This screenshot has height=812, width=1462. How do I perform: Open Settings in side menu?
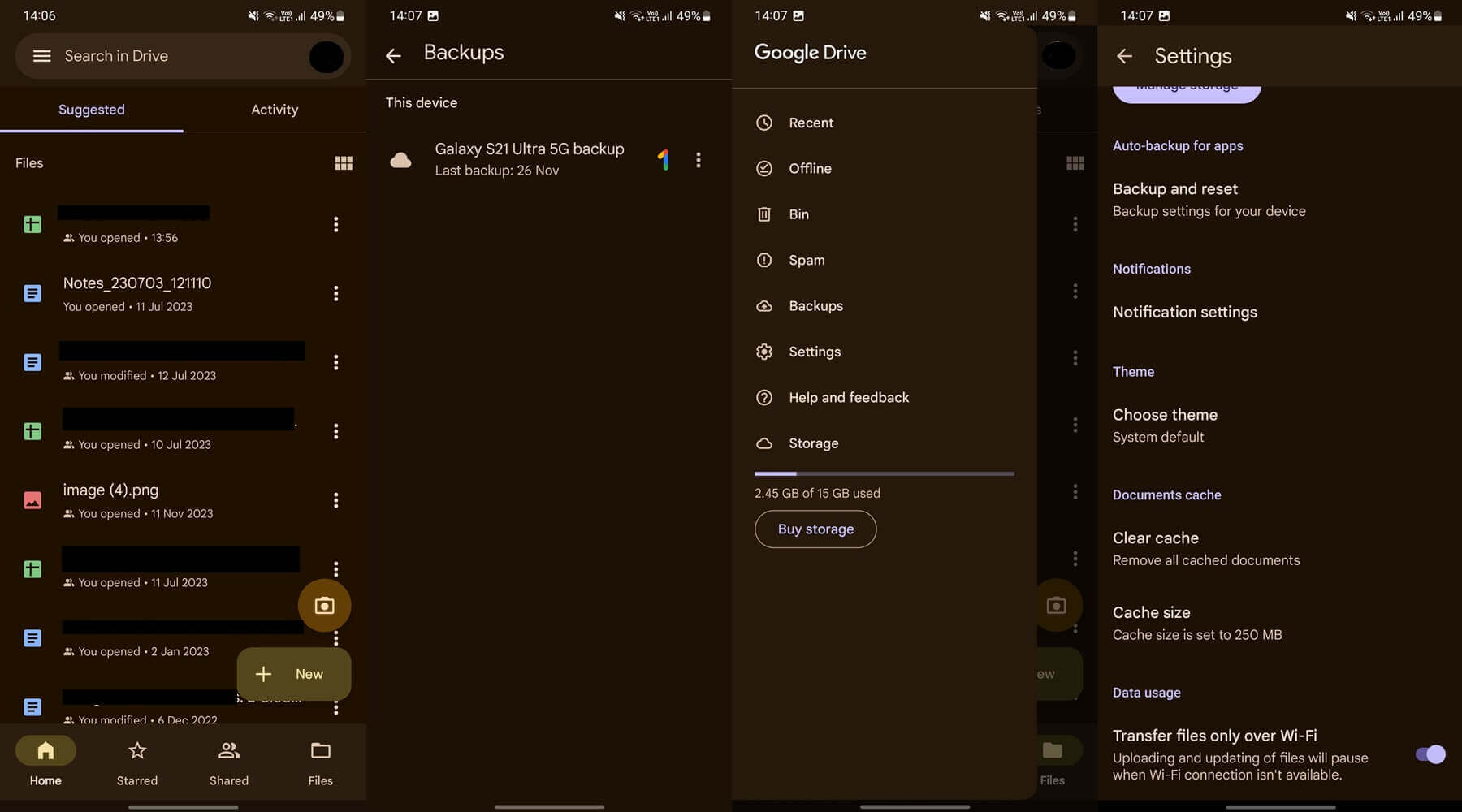(884, 352)
